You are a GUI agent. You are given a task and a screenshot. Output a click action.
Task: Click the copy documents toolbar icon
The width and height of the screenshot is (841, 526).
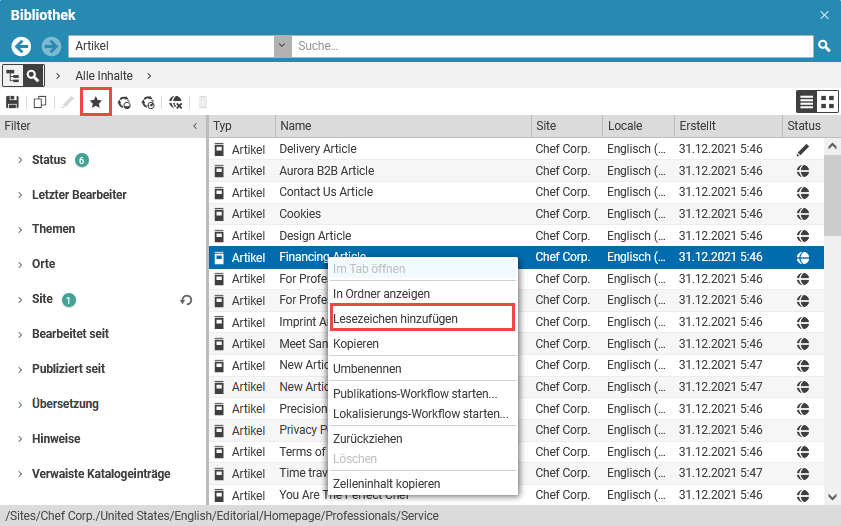[40, 102]
